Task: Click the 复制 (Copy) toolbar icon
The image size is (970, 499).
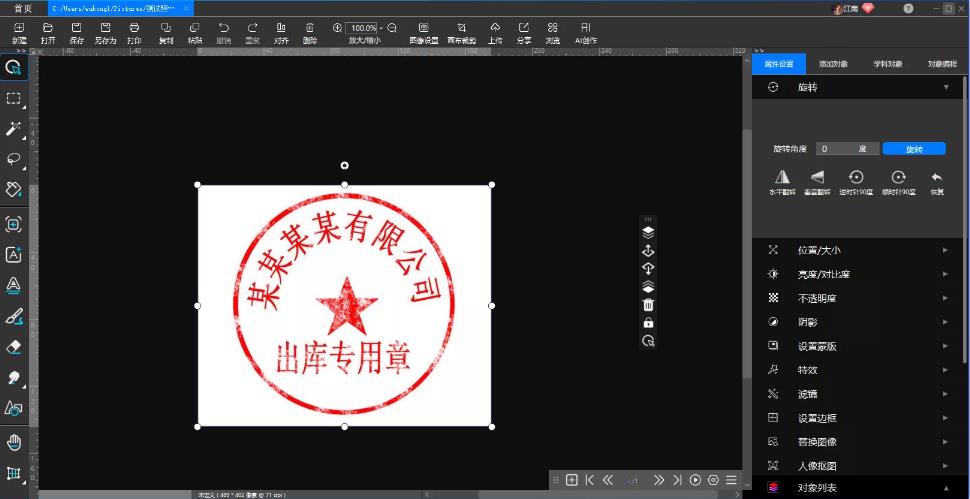Action: [x=166, y=28]
